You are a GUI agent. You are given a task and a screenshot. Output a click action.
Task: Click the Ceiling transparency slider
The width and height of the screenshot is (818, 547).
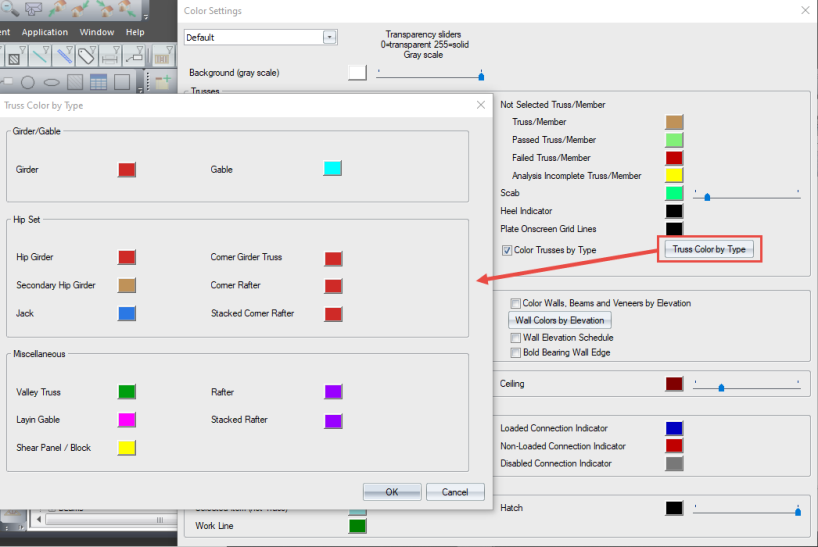pyautogui.click(x=747, y=387)
